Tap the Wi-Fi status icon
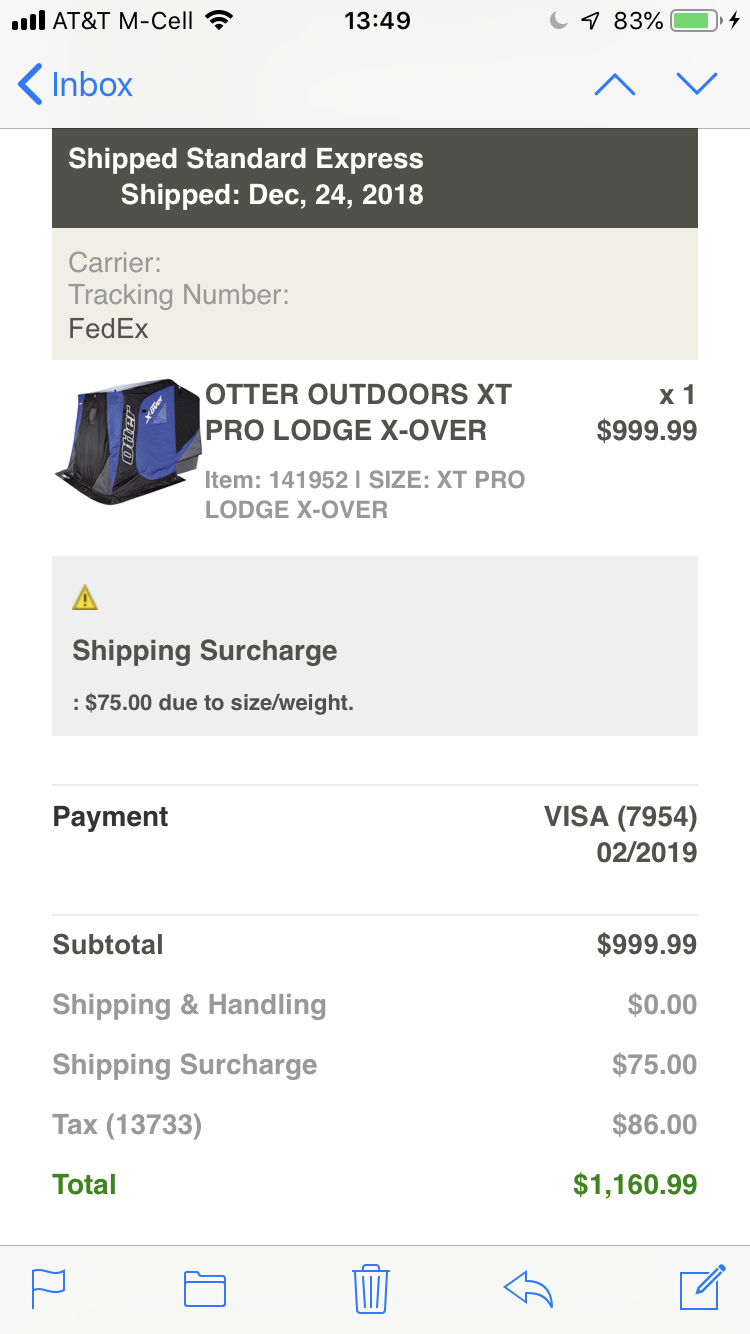 (x=217, y=20)
